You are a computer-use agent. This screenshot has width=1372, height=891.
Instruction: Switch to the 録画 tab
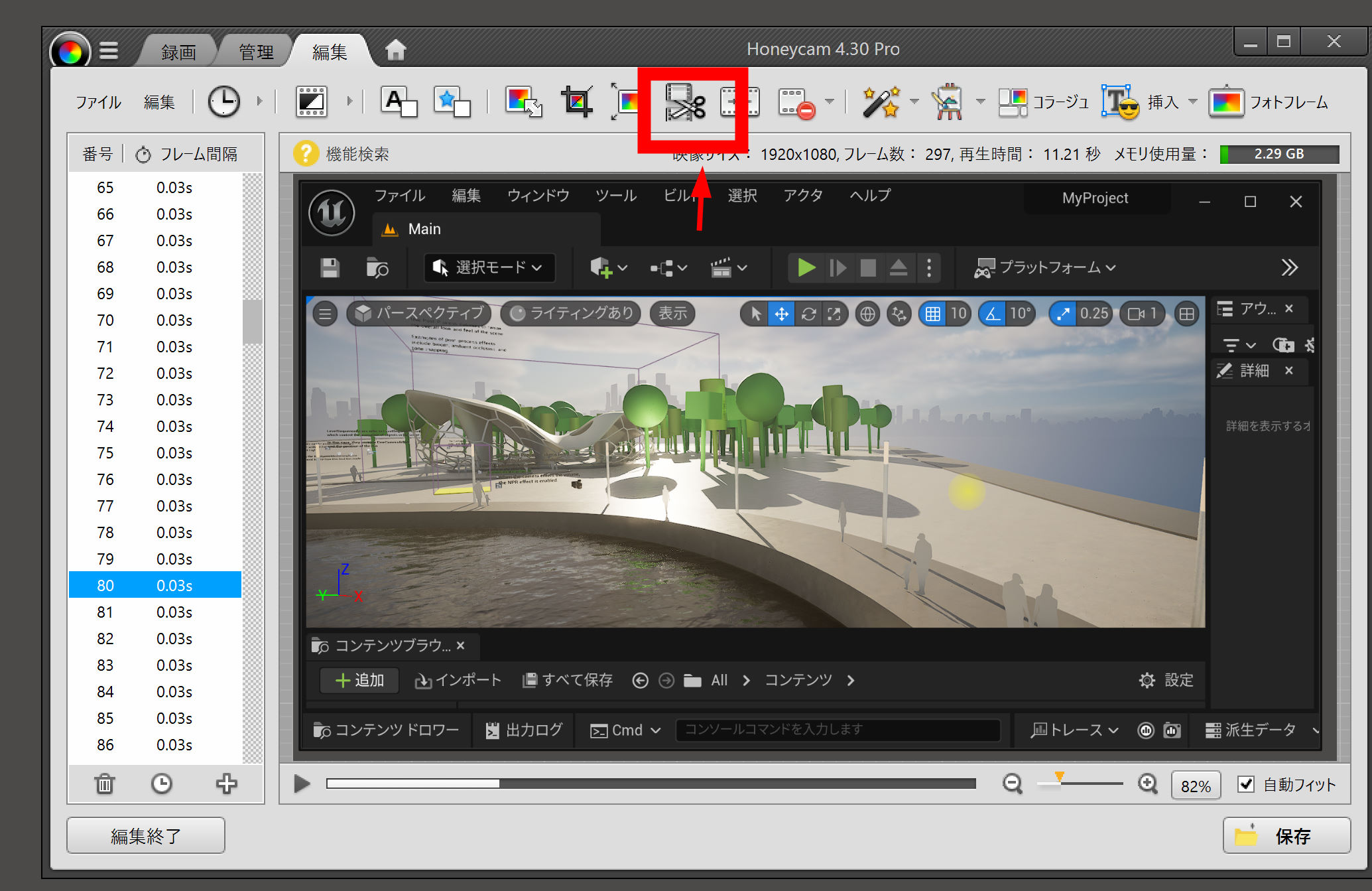(178, 52)
